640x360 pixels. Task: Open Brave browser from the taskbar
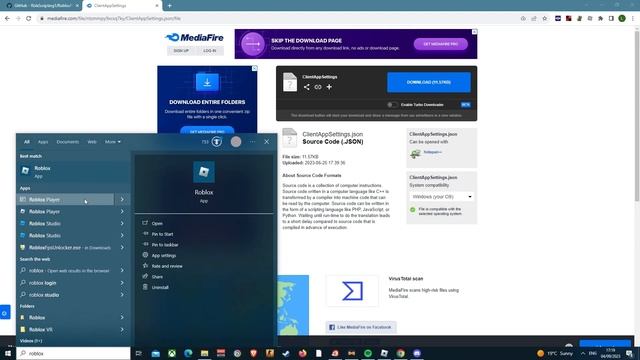pyautogui.click(x=253, y=353)
